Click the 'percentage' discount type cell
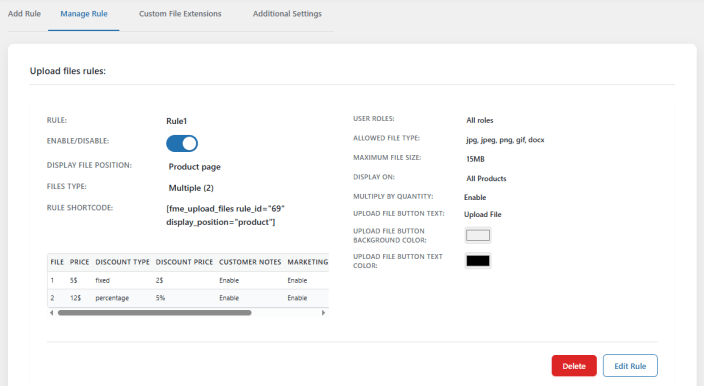This screenshot has width=704, height=386. click(x=112, y=298)
